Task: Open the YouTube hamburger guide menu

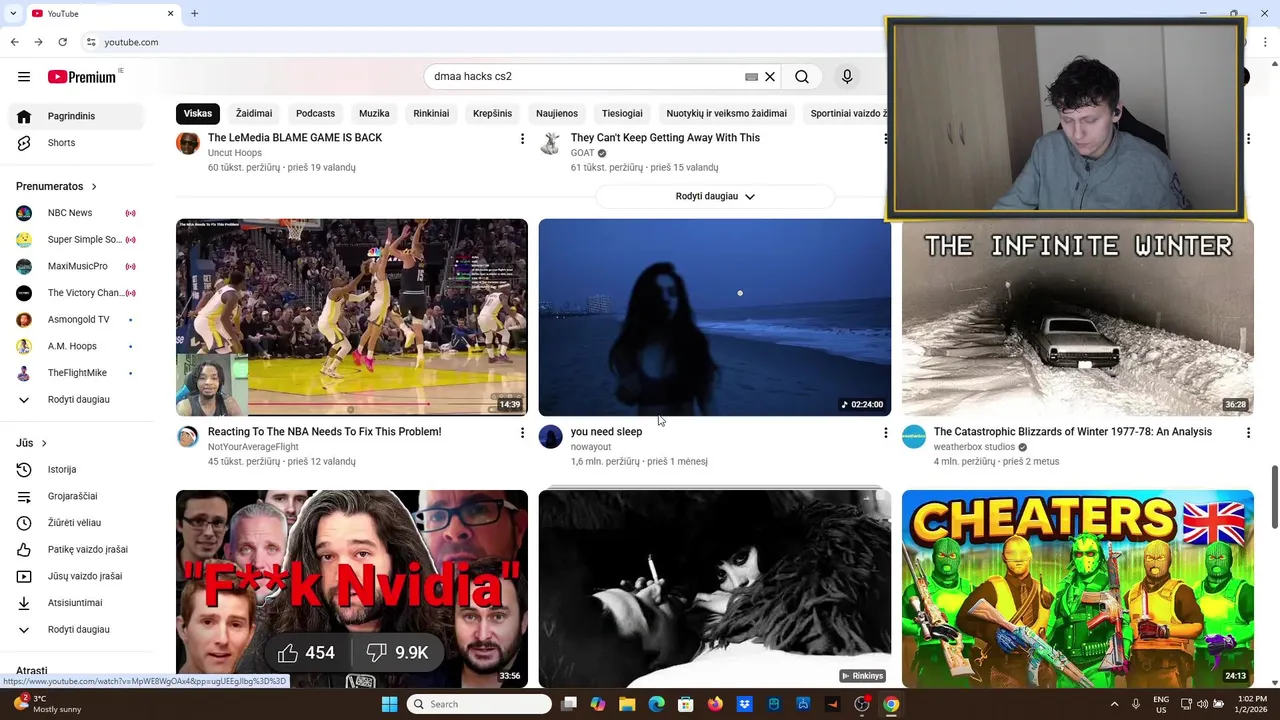Action: click(x=24, y=77)
